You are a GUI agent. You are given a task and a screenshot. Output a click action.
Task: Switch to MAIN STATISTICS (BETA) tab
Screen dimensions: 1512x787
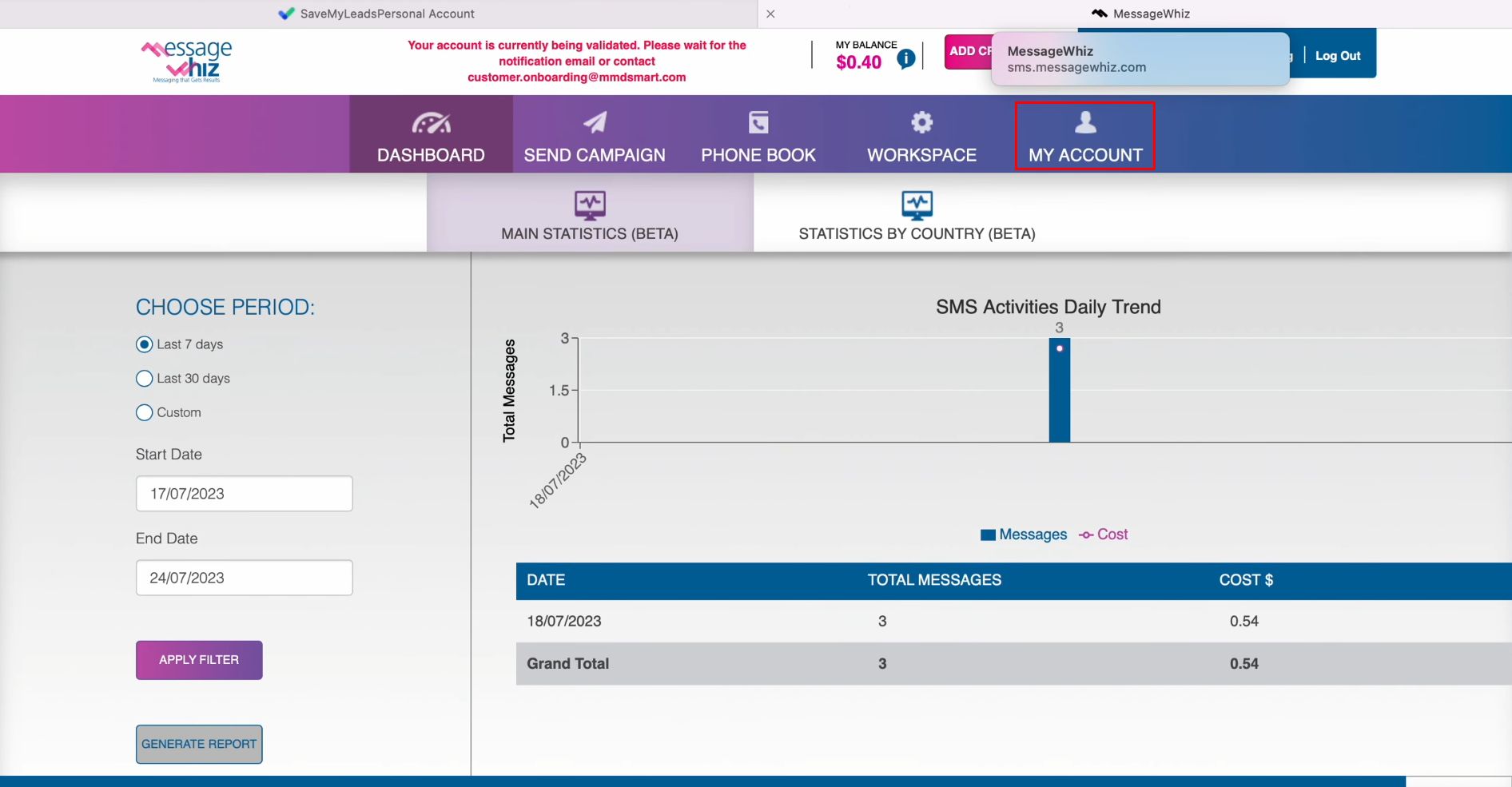pos(590,213)
